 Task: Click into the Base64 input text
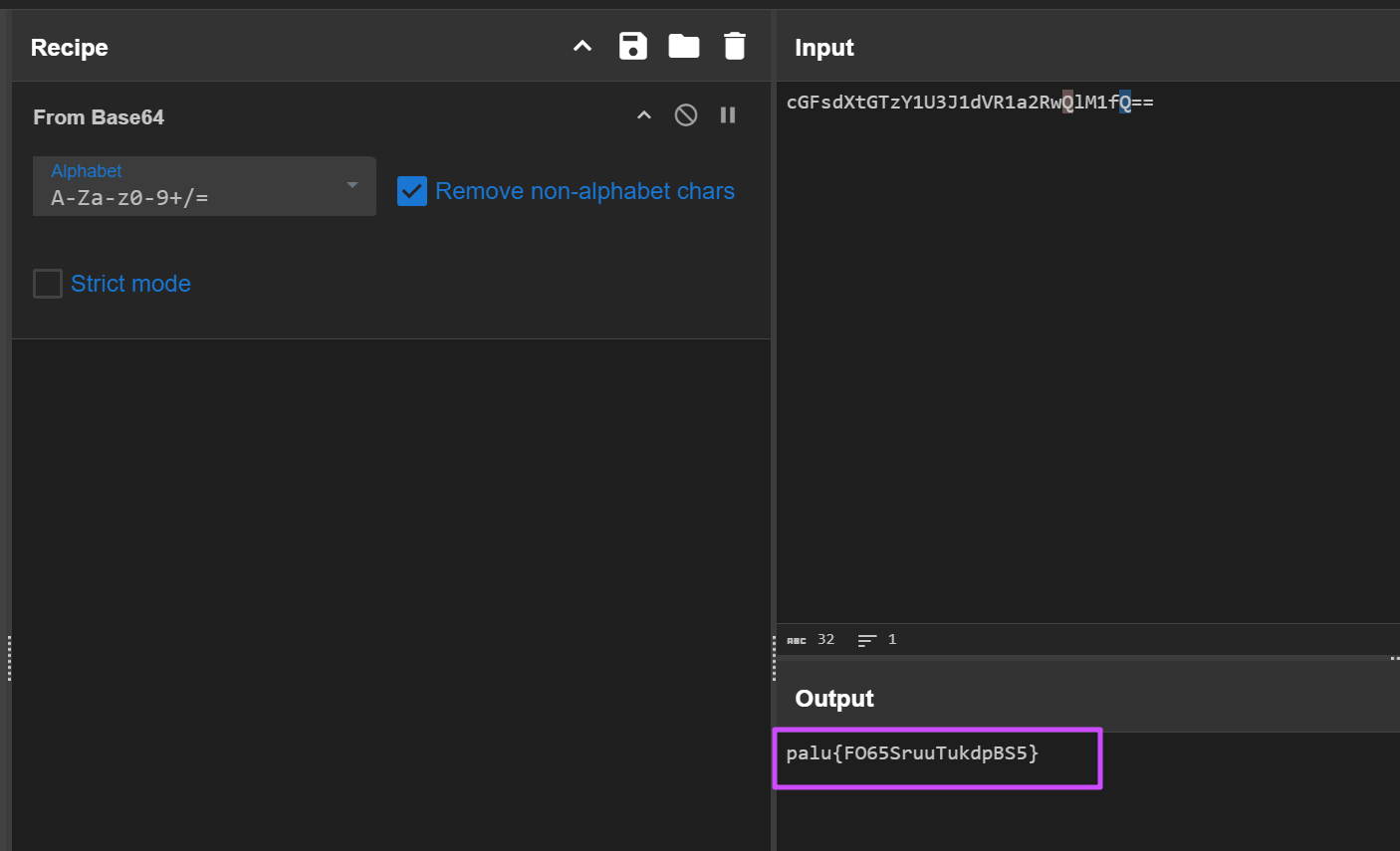969,103
